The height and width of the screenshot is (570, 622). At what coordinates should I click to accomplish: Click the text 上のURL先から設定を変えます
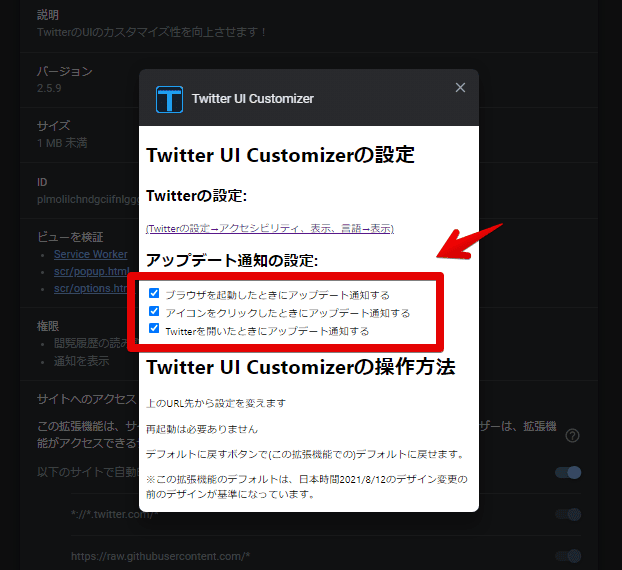(216, 403)
